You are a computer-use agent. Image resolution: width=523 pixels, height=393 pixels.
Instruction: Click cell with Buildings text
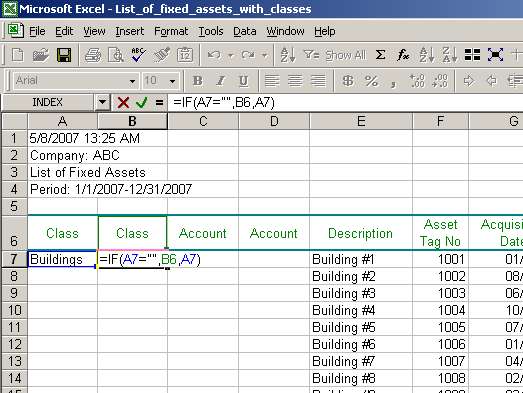62,259
